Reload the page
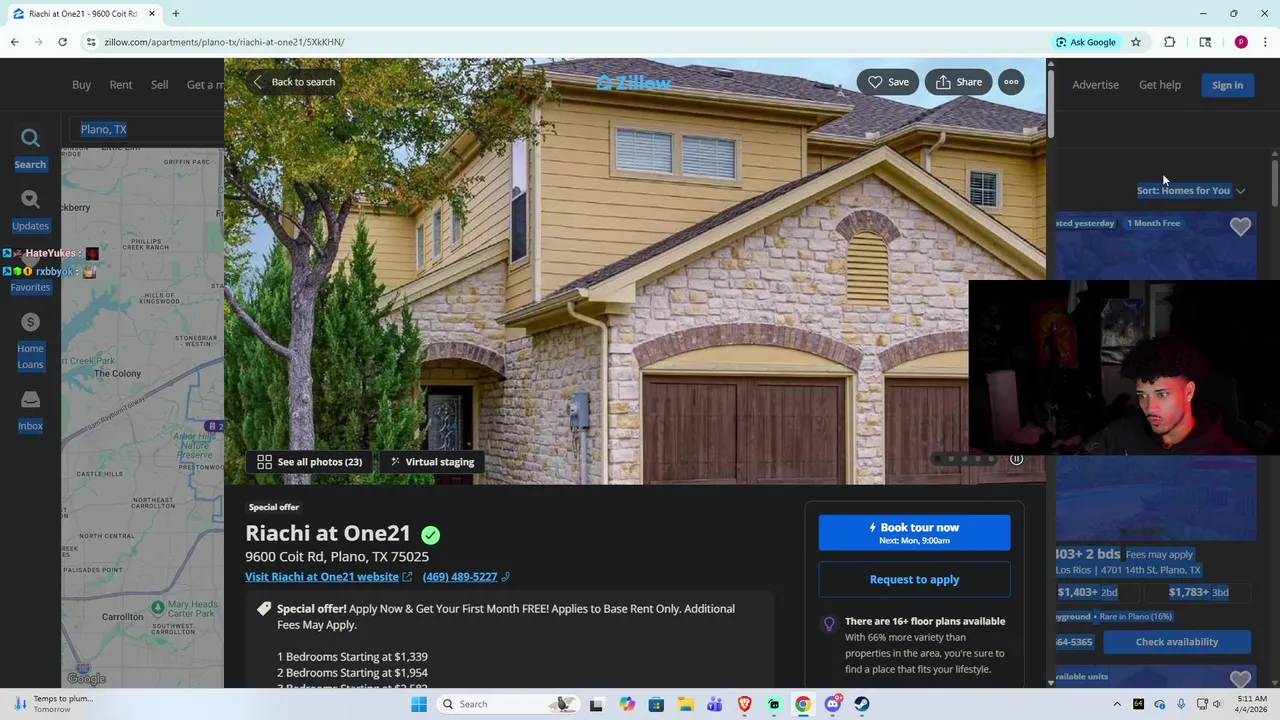This screenshot has width=1280, height=720. tap(62, 42)
